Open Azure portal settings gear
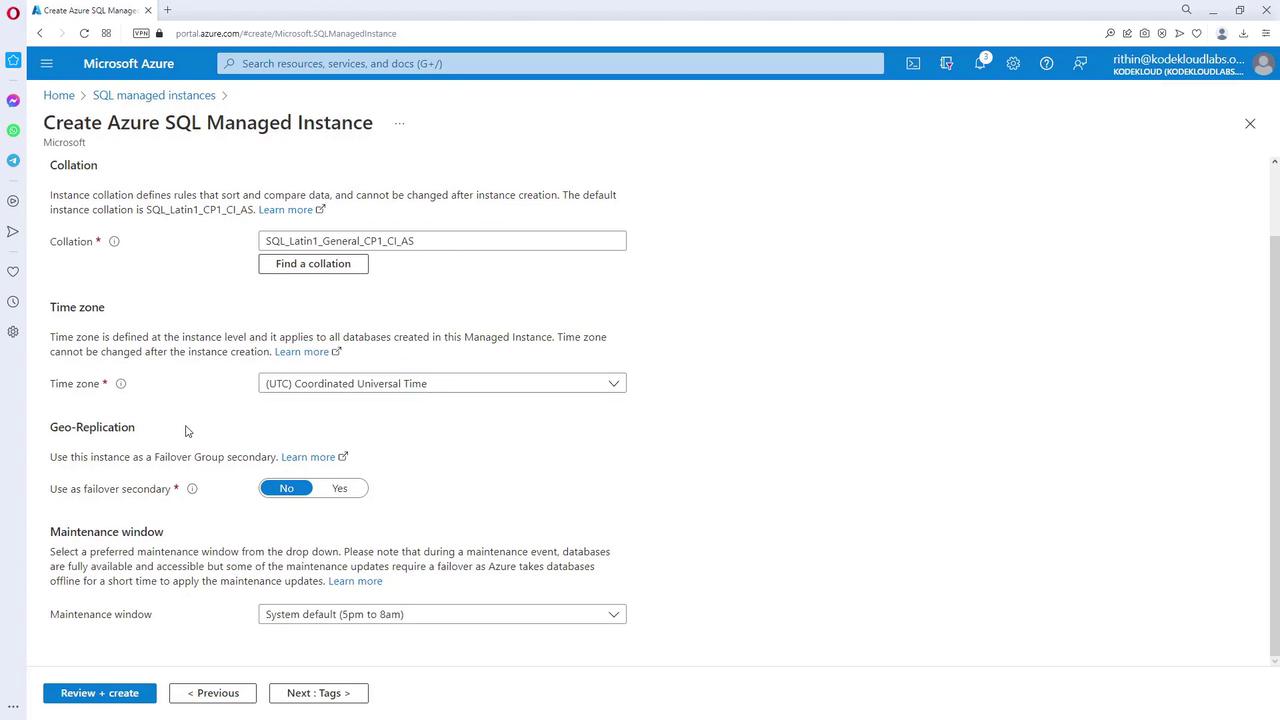Screen dimensions: 1280x720 (1013, 63)
